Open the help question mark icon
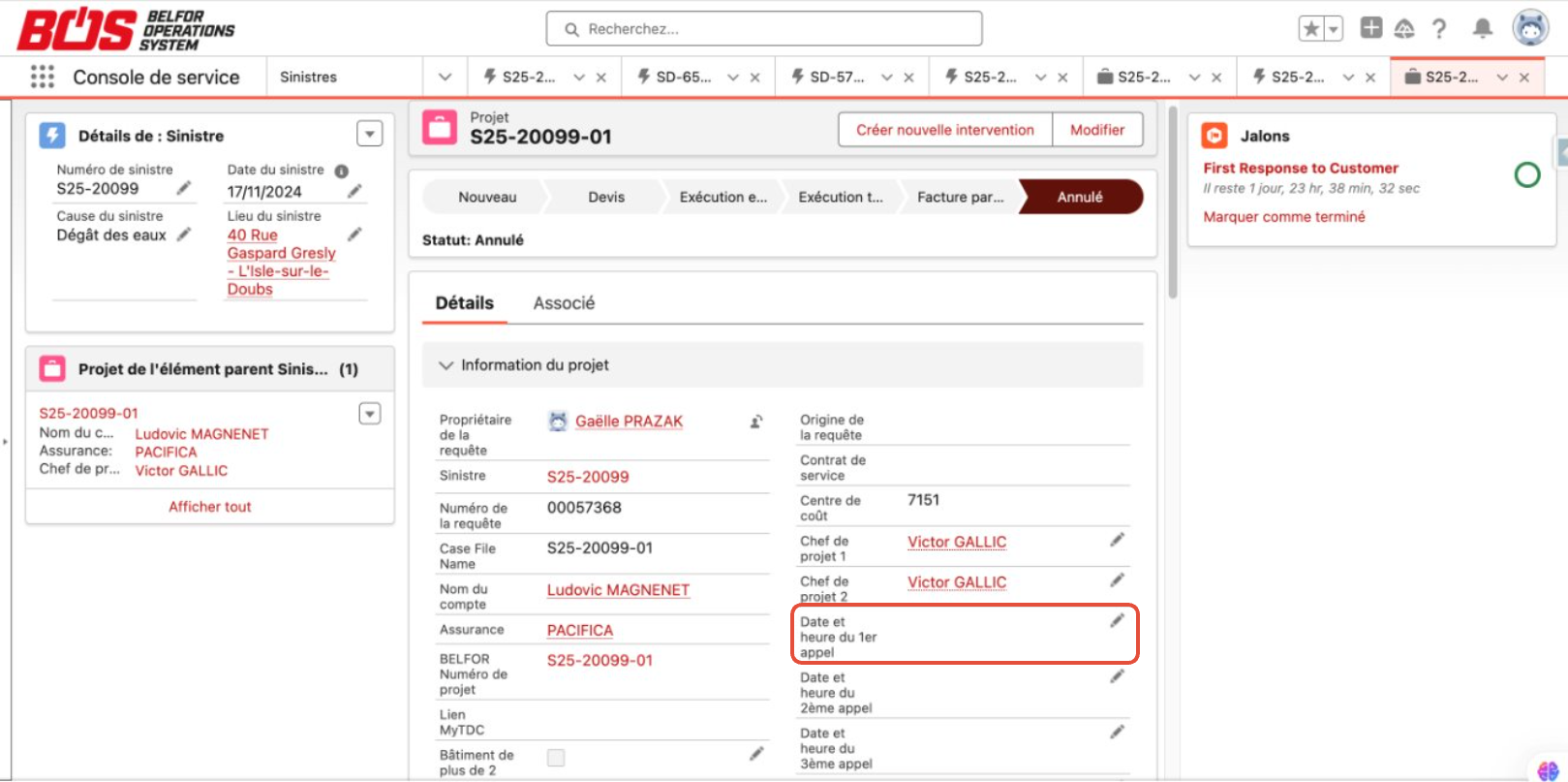This screenshot has width=1568, height=782. (1439, 29)
